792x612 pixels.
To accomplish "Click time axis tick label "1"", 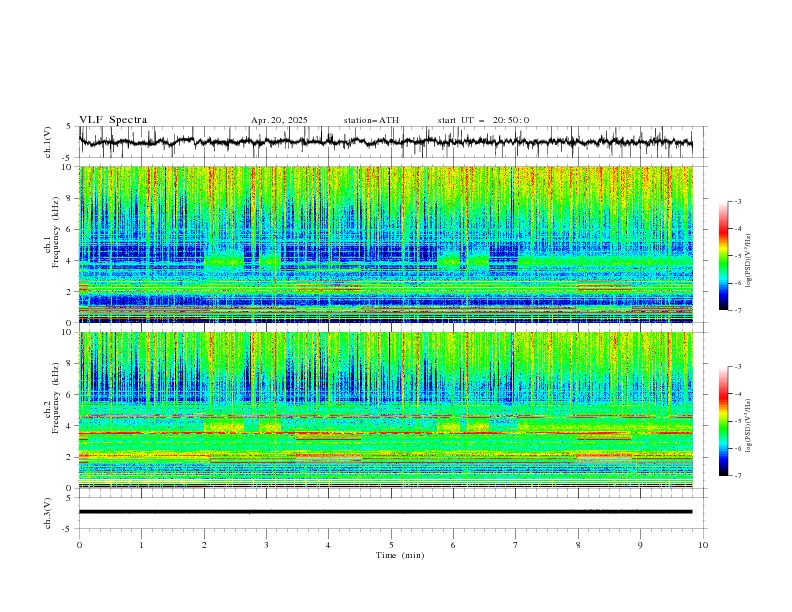I will [141, 545].
